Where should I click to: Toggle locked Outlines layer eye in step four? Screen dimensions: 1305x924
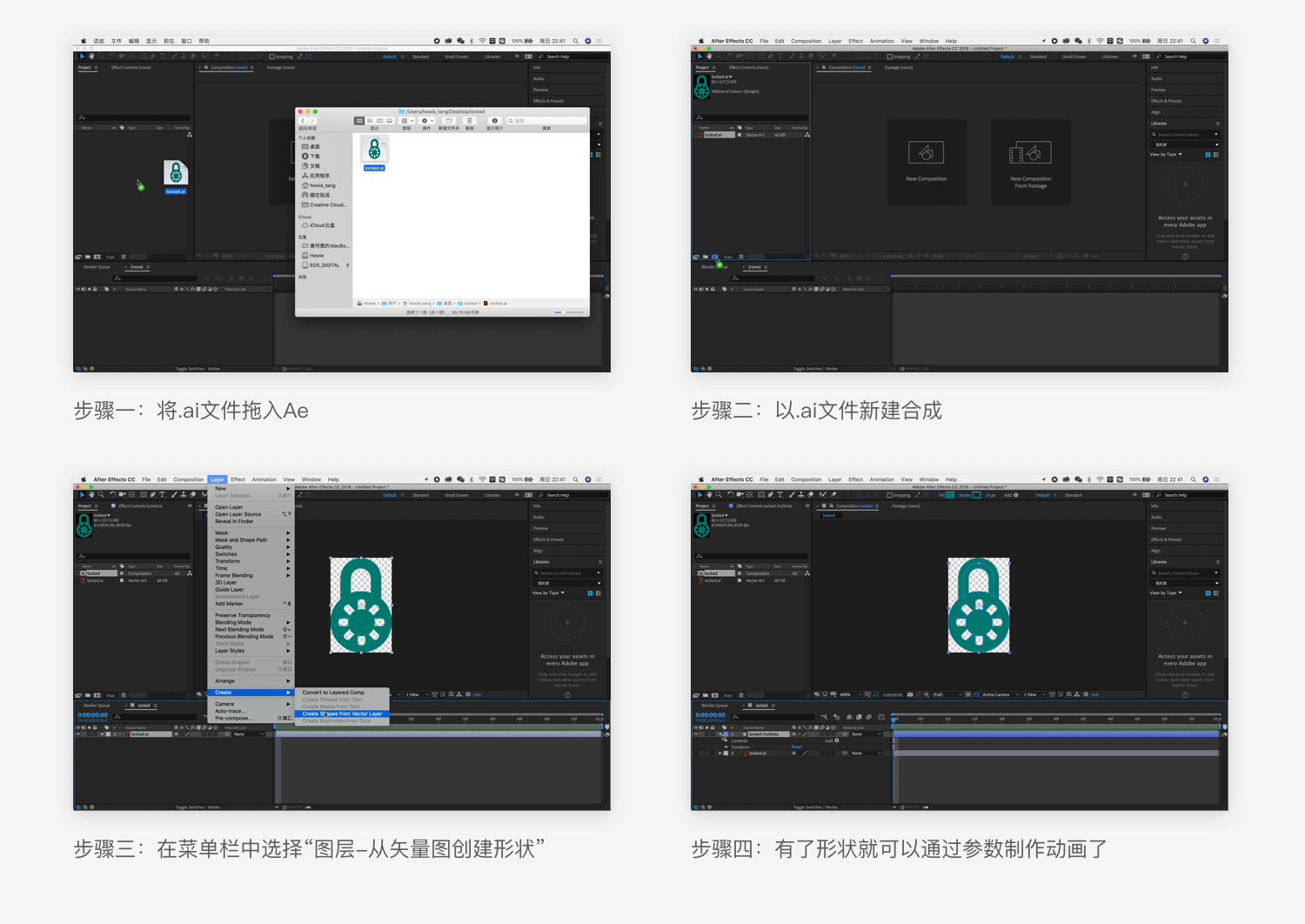(696, 734)
